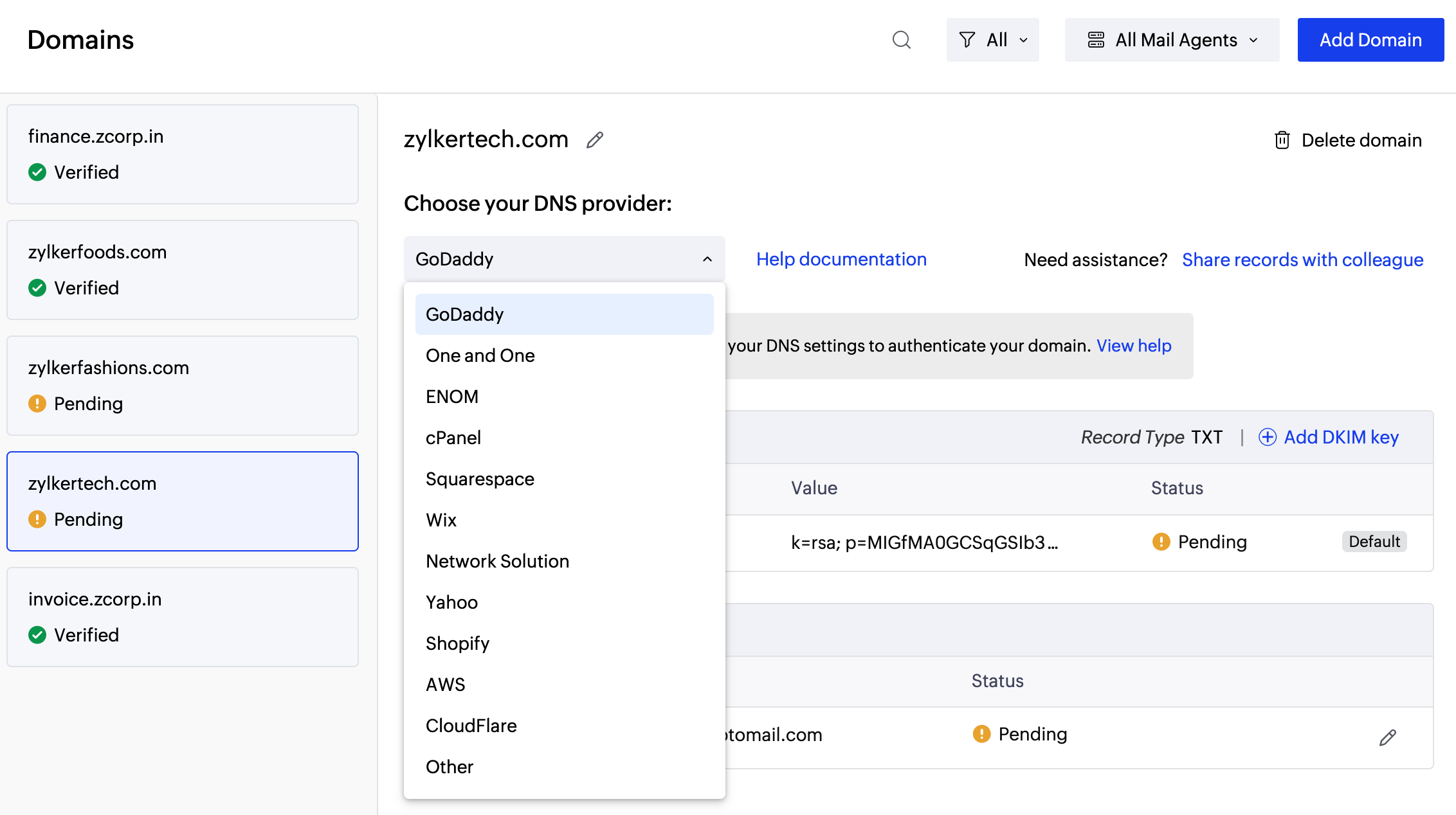Click the edit pencil next to zylkertech.com
This screenshot has height=815, width=1456.
(594, 139)
